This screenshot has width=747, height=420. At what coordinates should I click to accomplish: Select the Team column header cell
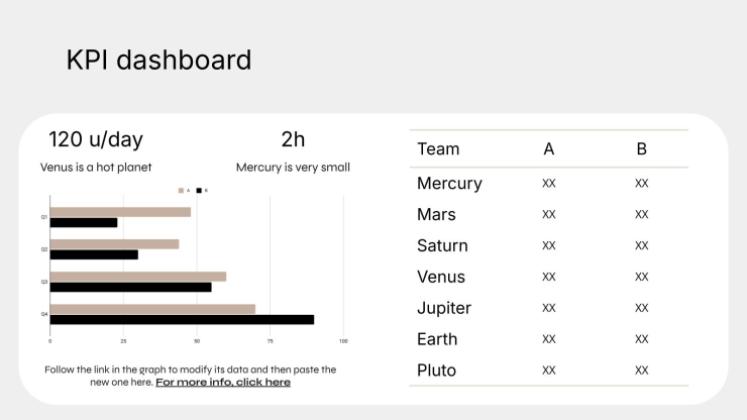(x=438, y=149)
